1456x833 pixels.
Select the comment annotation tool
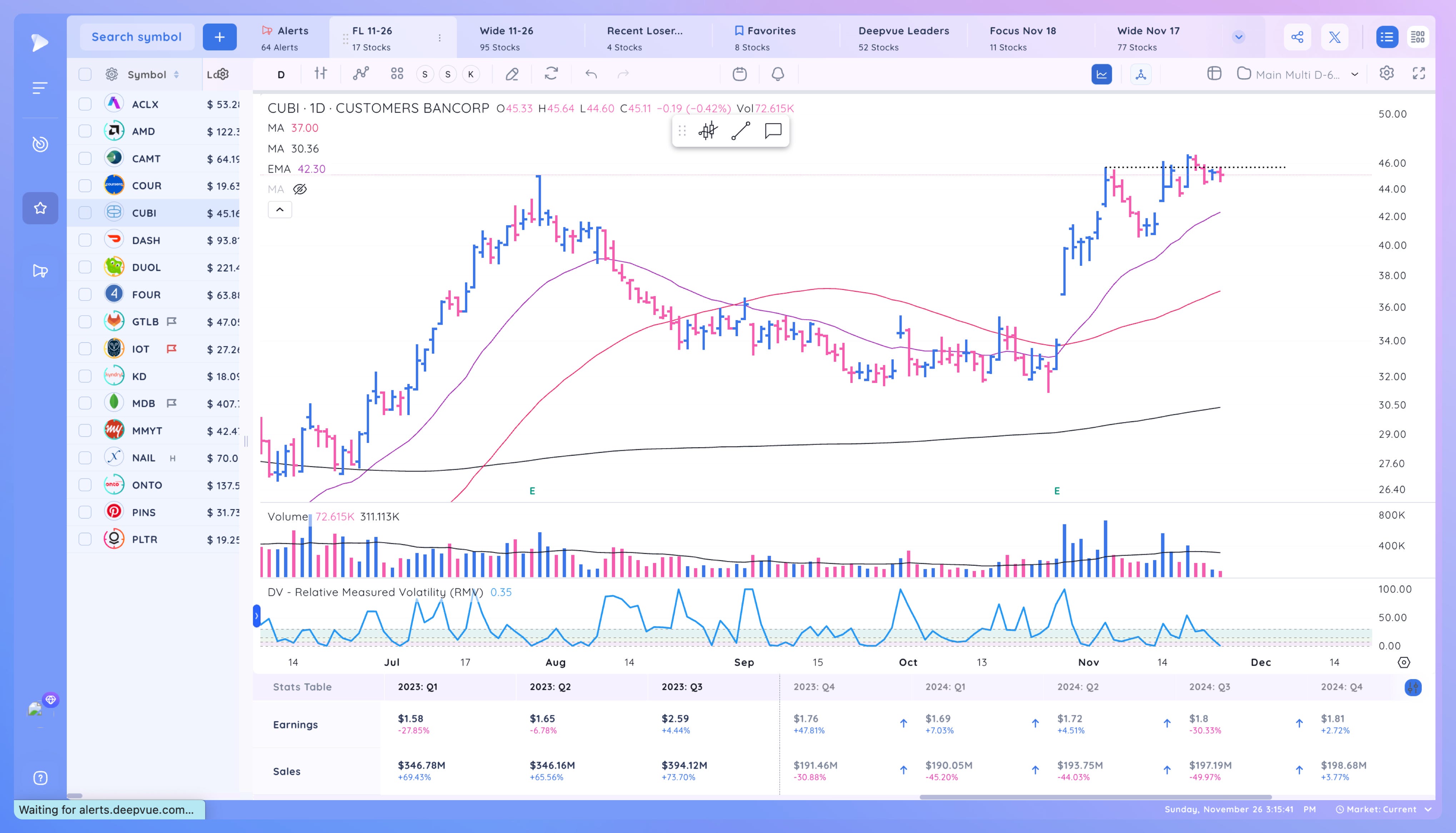[x=773, y=131]
